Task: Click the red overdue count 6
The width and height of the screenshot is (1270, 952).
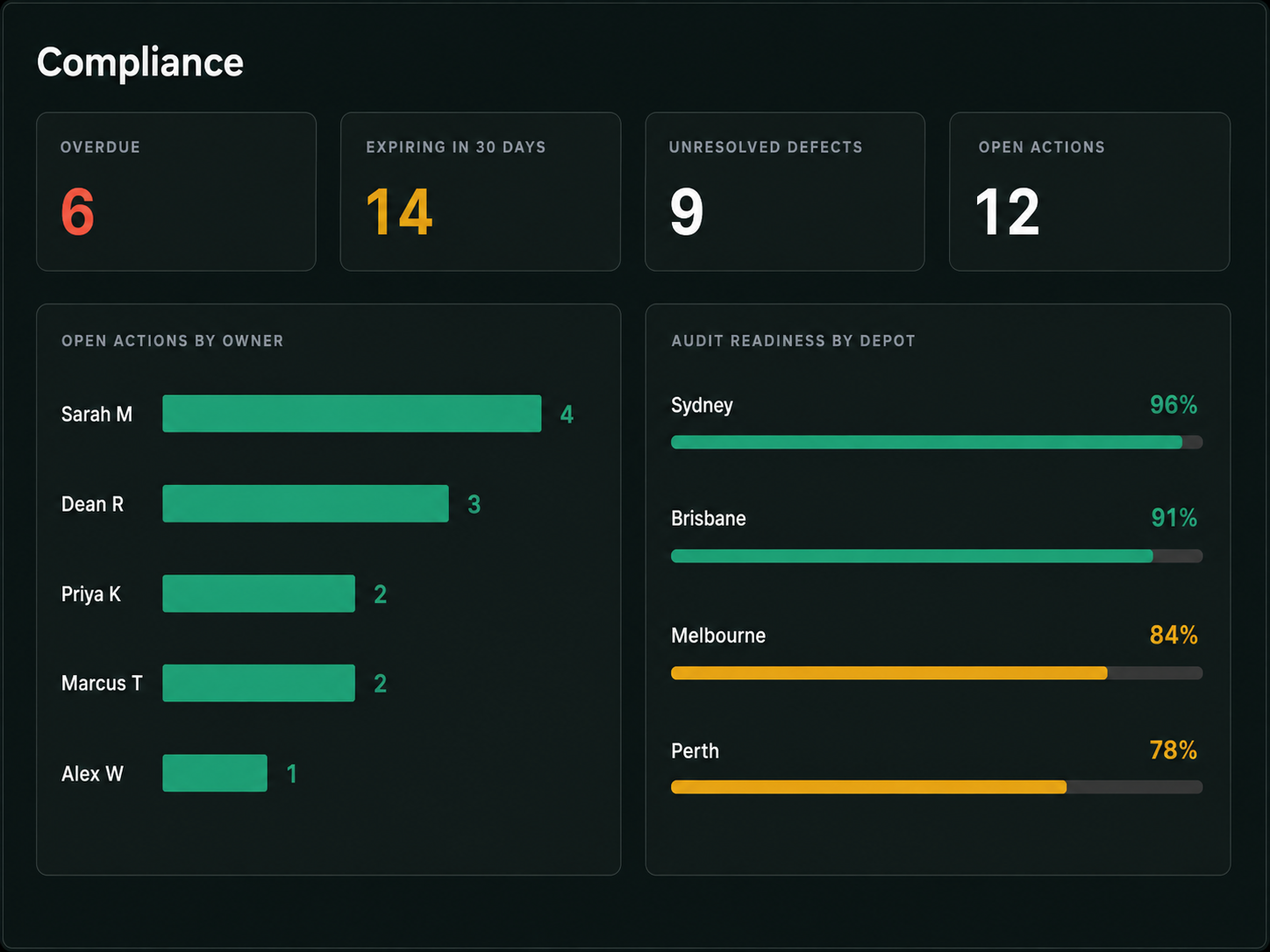Action: (78, 212)
